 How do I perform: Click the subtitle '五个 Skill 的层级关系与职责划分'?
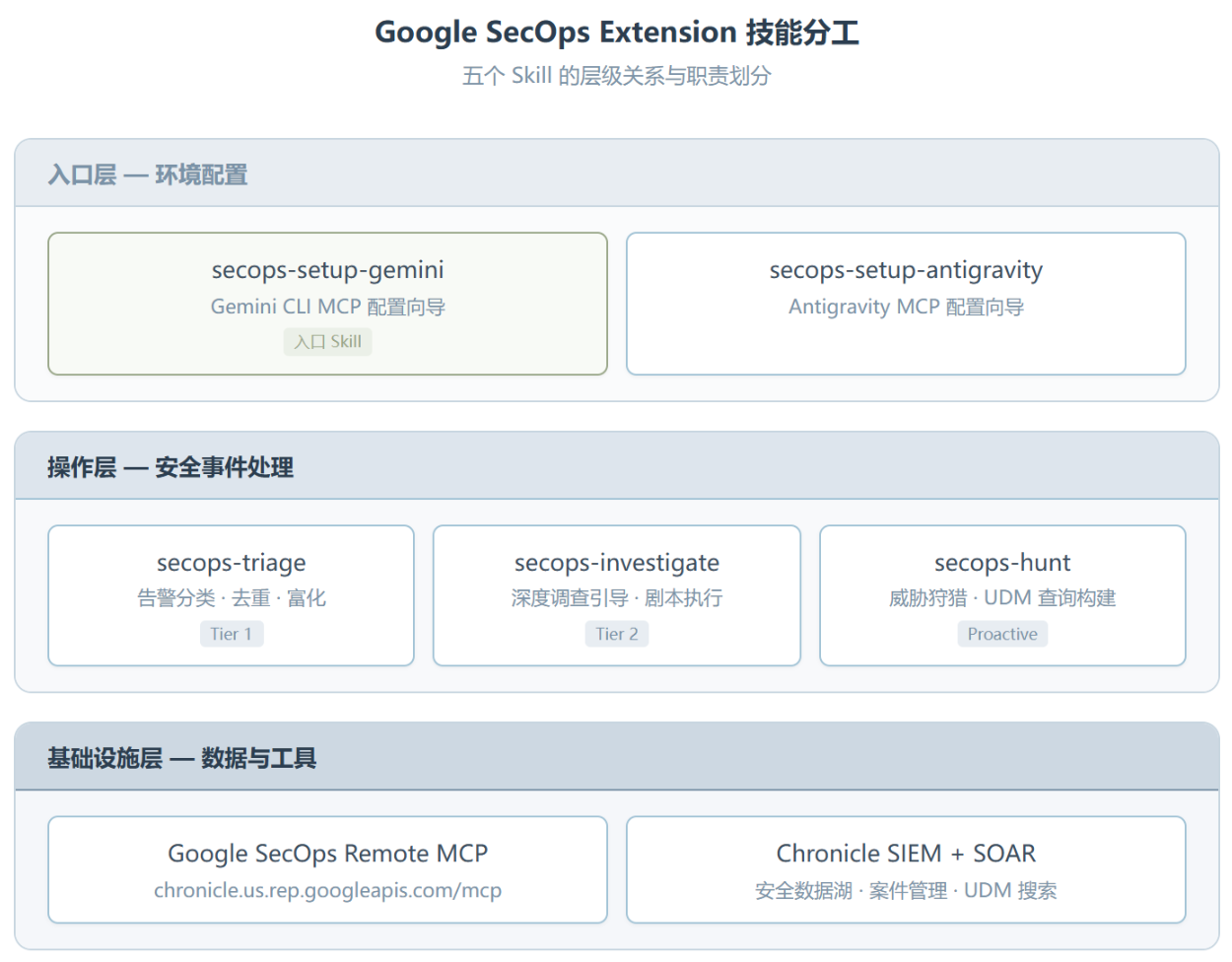pyautogui.click(x=617, y=76)
